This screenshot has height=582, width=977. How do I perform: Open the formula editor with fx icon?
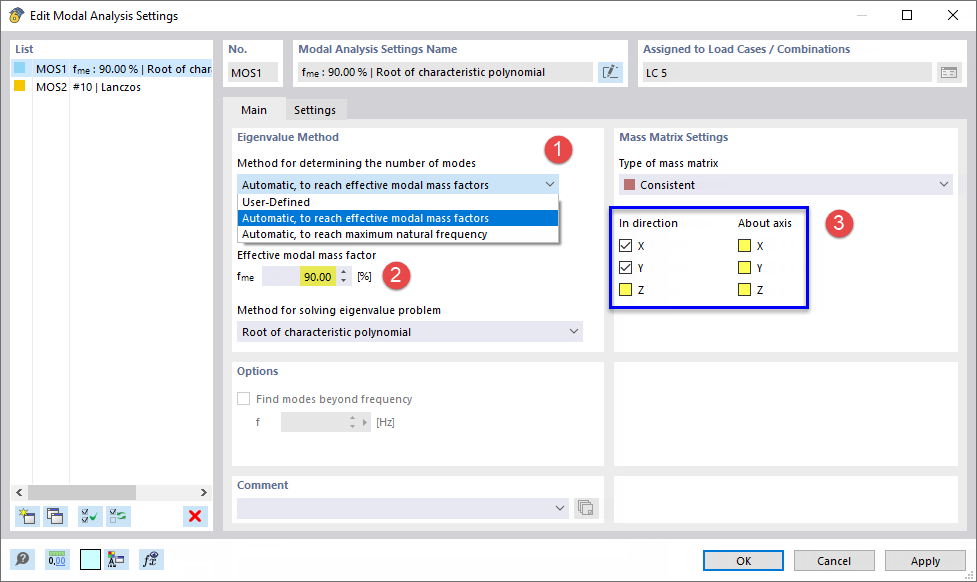pyautogui.click(x=150, y=559)
